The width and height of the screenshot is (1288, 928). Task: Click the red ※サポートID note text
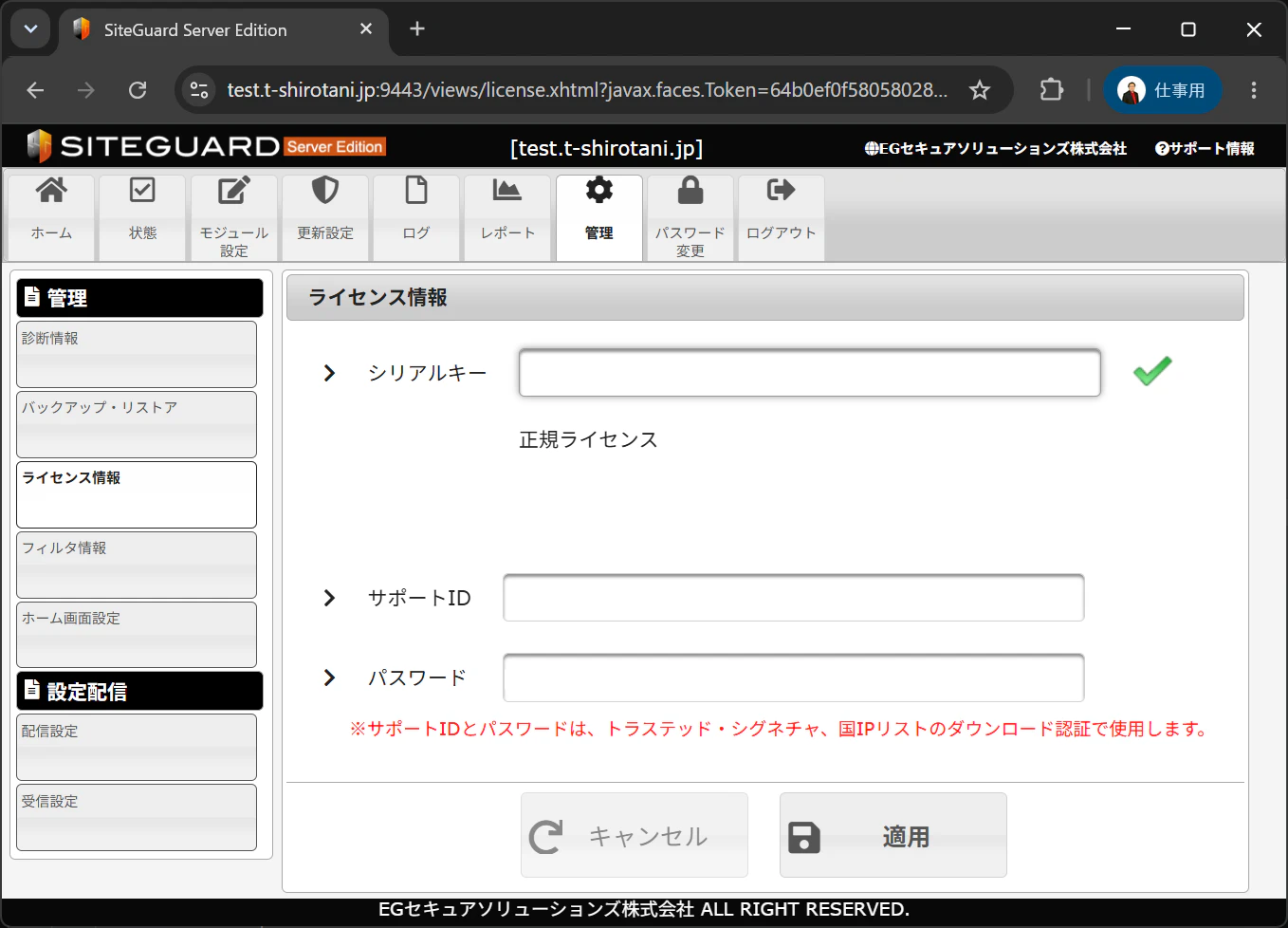click(782, 729)
